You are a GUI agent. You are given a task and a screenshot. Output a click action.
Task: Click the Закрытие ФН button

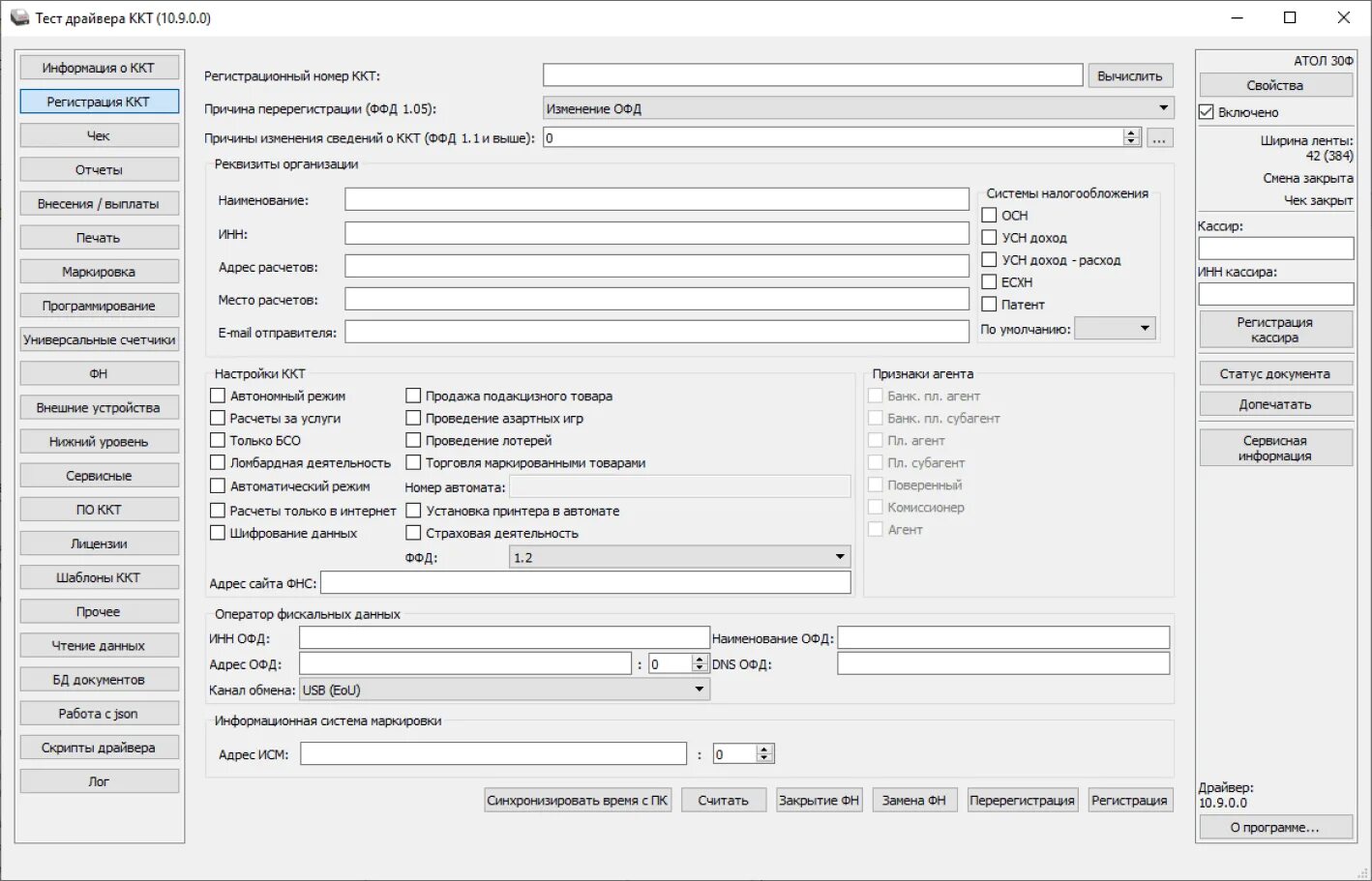pyautogui.click(x=819, y=801)
